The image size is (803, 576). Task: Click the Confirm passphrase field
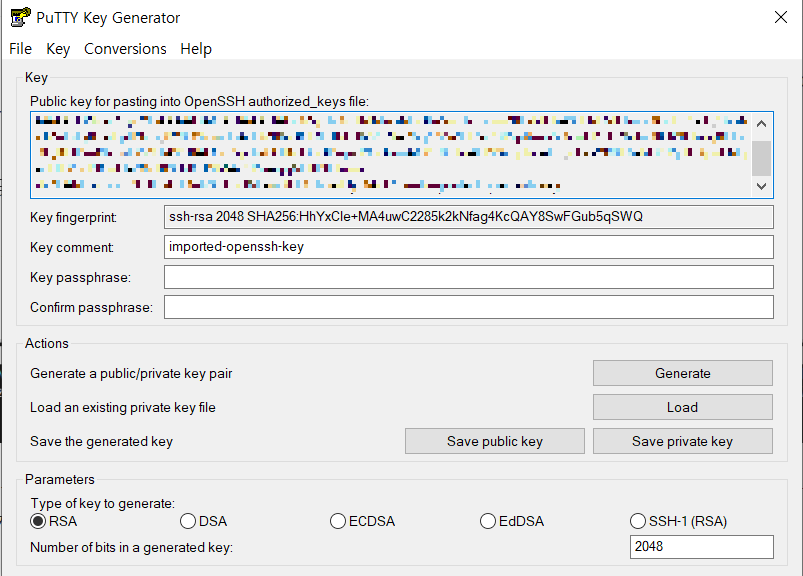pyautogui.click(x=469, y=307)
